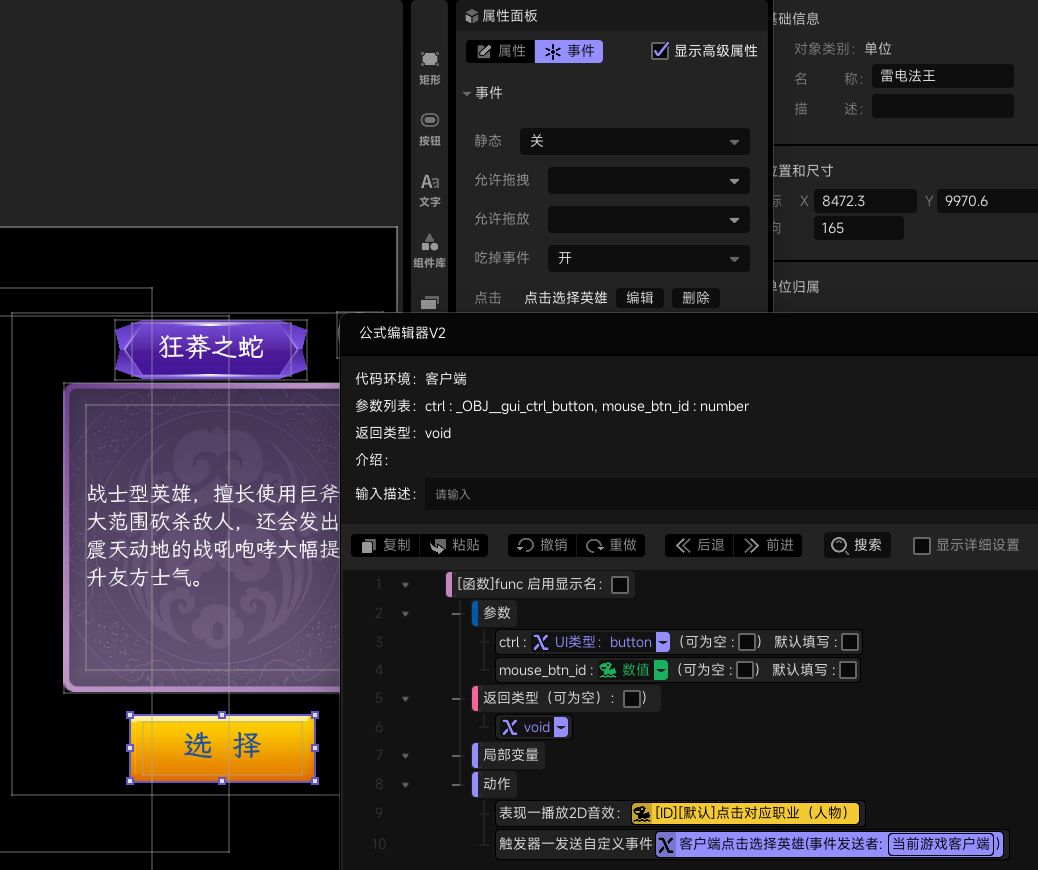Check the 启用显示名 checkbox on func row

point(620,585)
